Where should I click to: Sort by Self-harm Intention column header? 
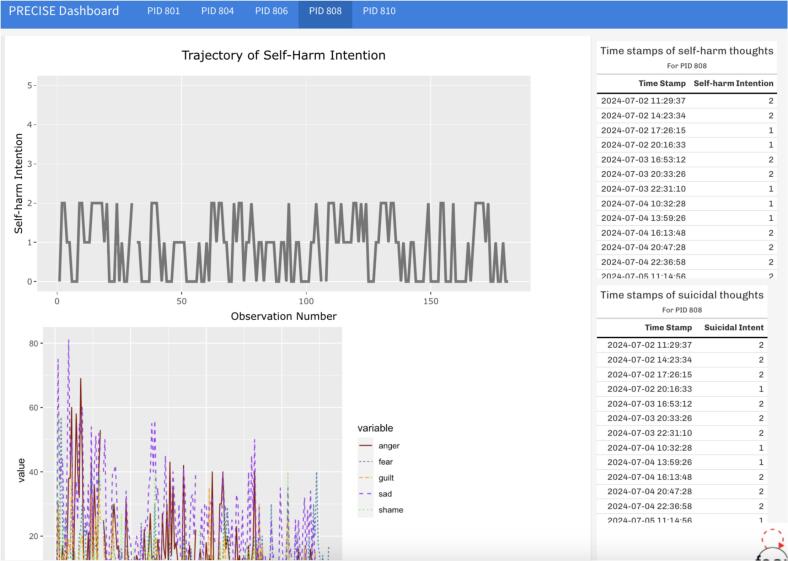tap(733, 83)
